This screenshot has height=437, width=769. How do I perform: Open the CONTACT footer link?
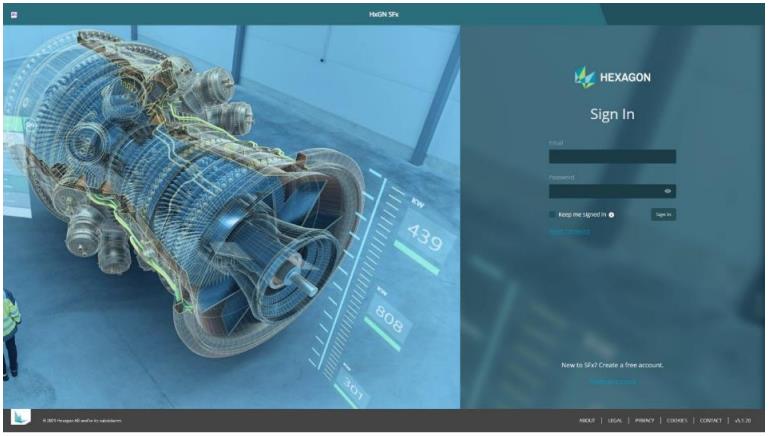[x=711, y=421]
